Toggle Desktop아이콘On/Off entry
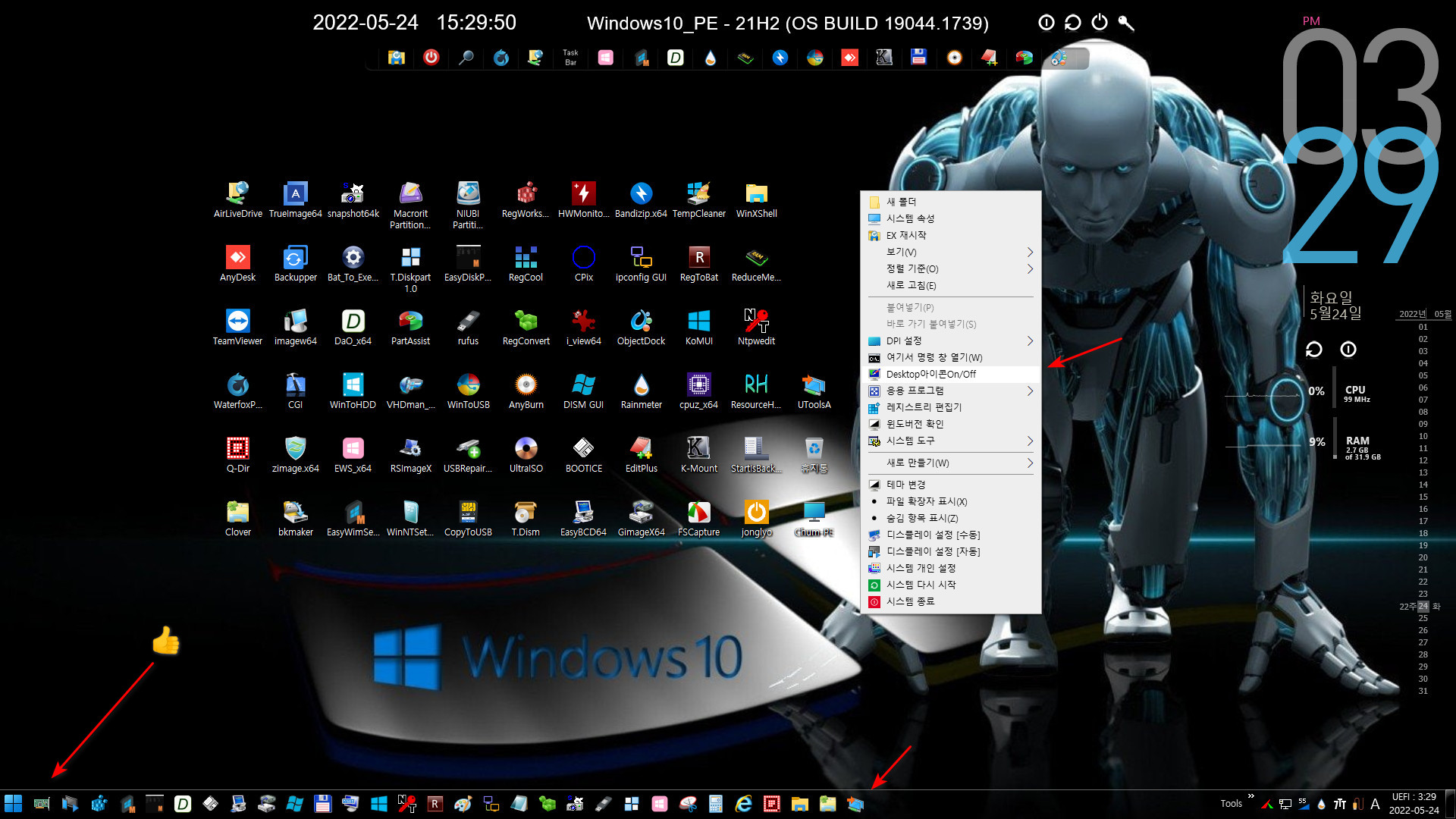1456x819 pixels. coord(951,374)
